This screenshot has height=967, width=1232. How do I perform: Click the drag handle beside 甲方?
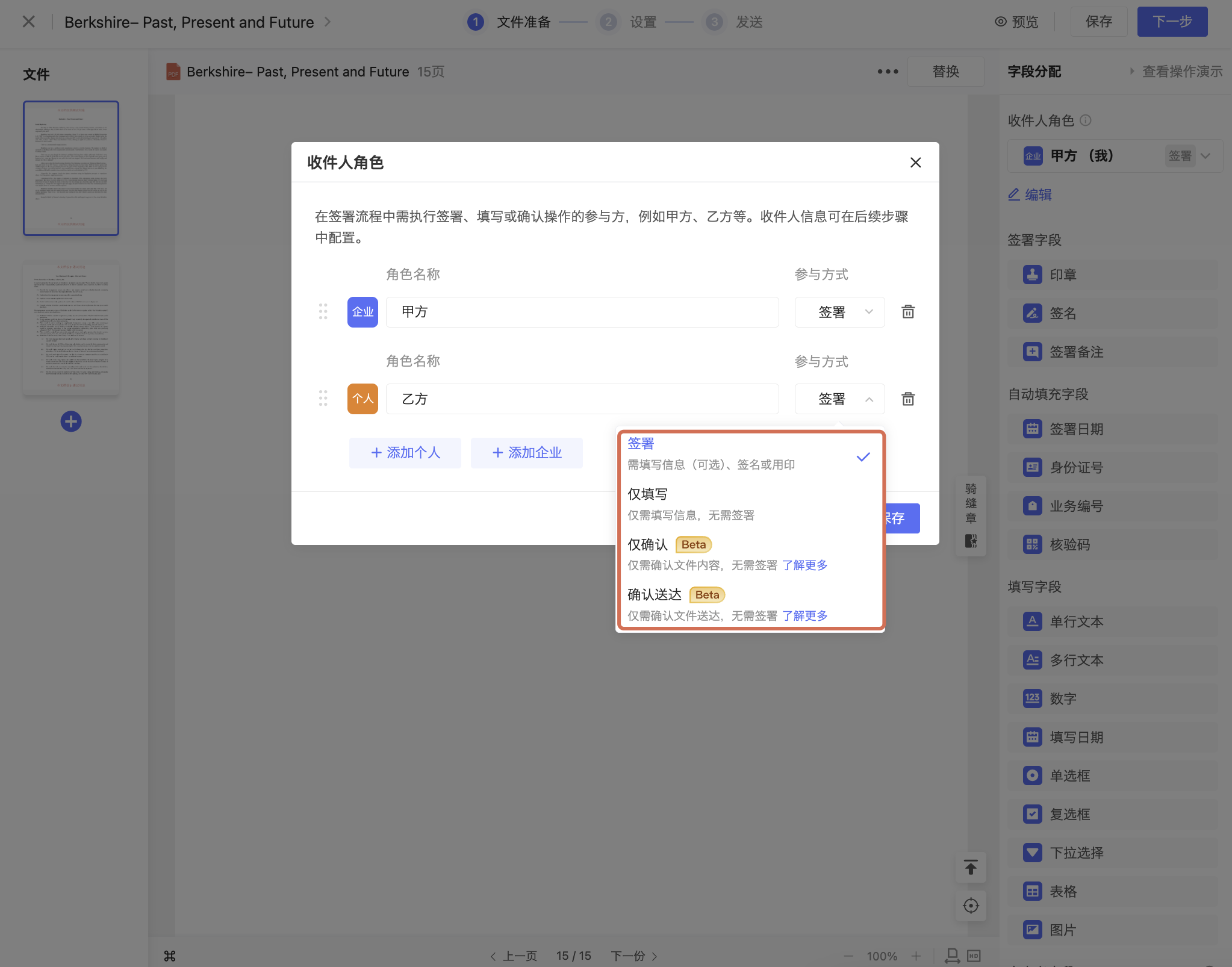(323, 312)
